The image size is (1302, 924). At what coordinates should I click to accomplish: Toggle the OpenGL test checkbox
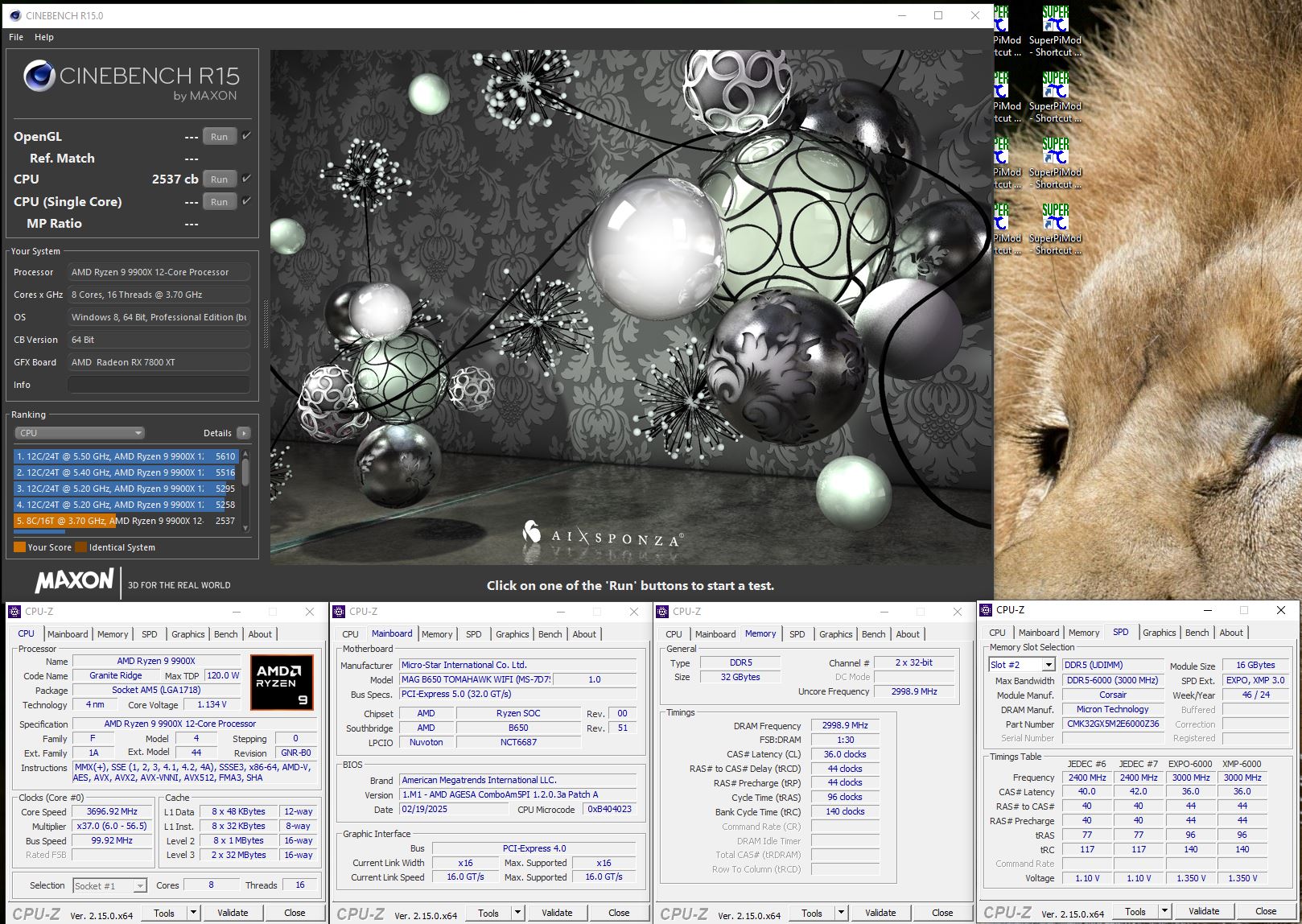point(246,136)
